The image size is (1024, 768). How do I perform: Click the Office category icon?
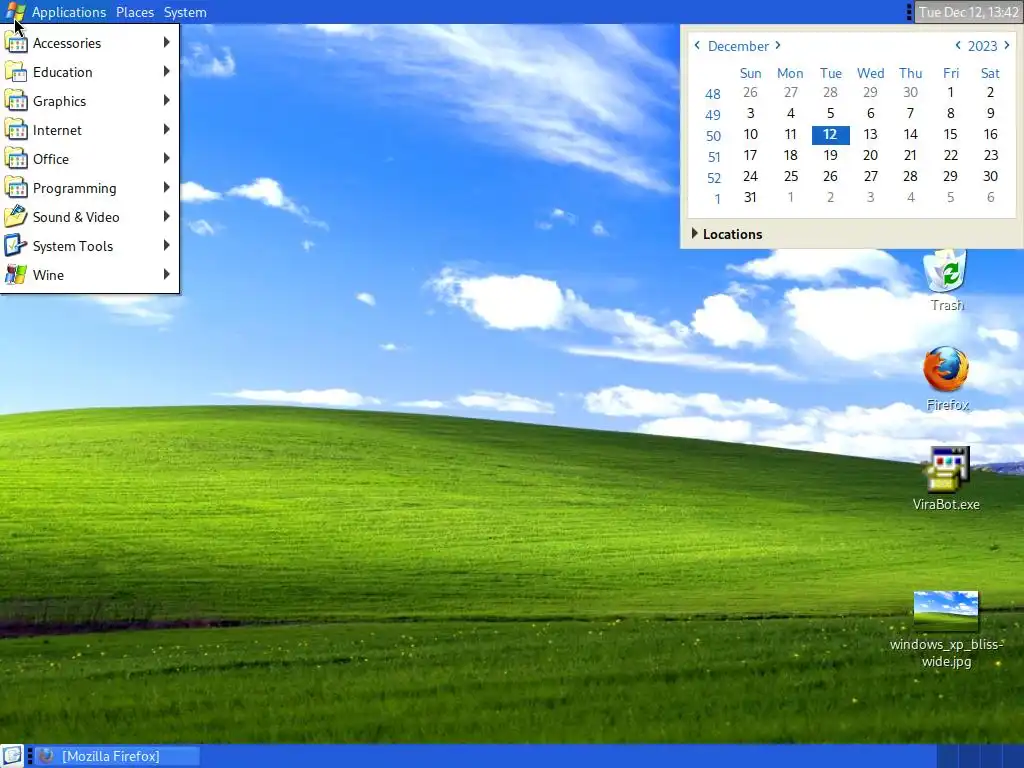click(16, 159)
